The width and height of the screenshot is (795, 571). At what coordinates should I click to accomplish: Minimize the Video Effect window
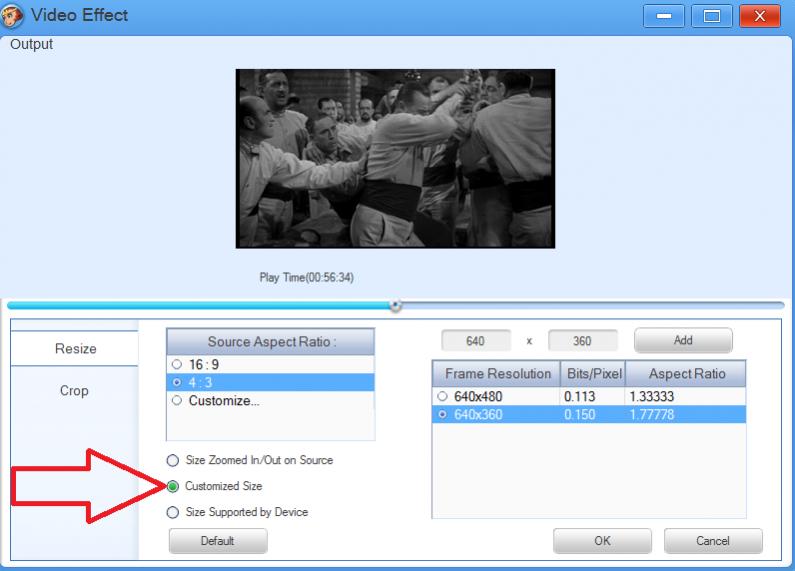tap(664, 16)
